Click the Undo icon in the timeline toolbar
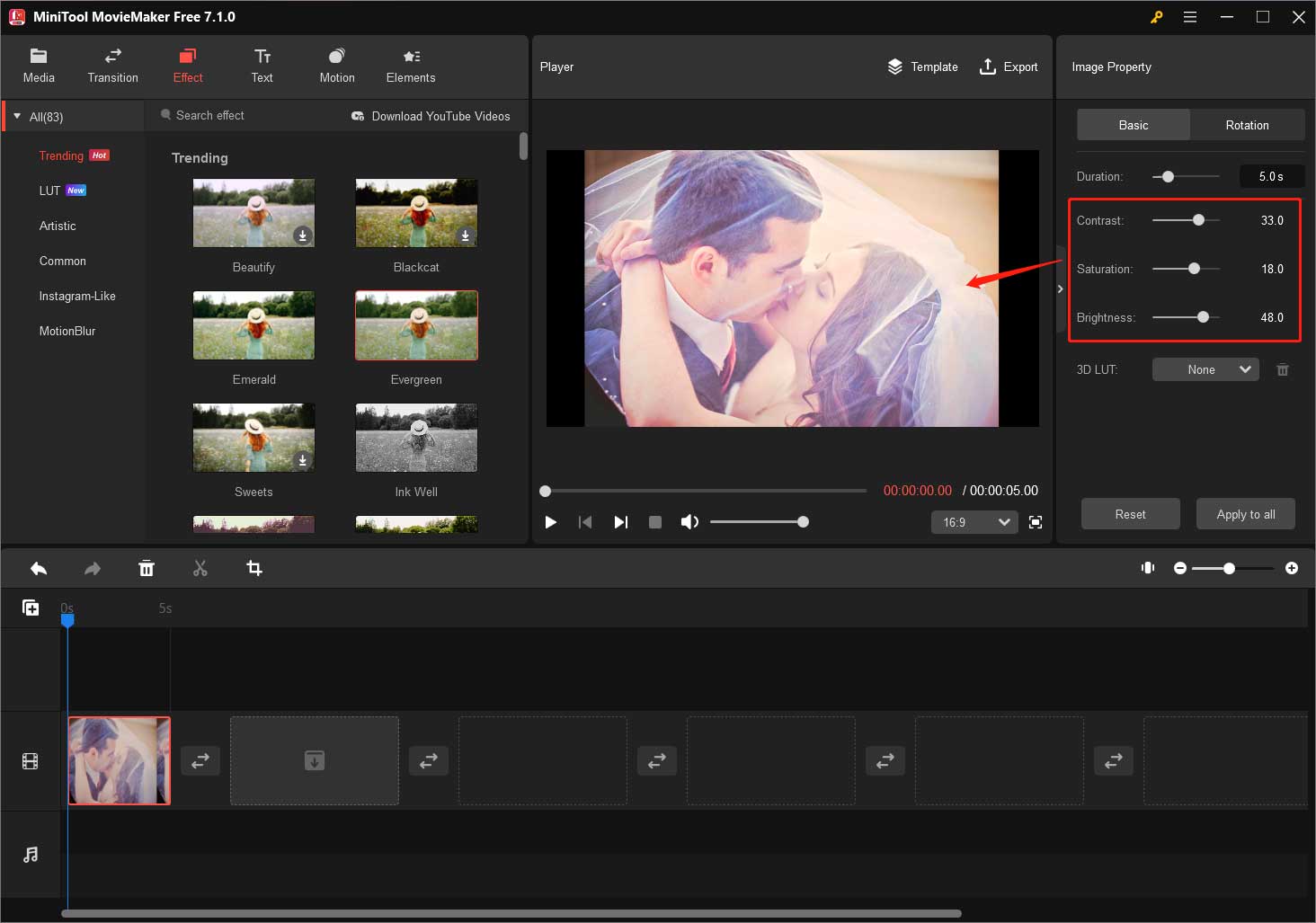Viewport: 1316px width, 923px height. (x=39, y=568)
